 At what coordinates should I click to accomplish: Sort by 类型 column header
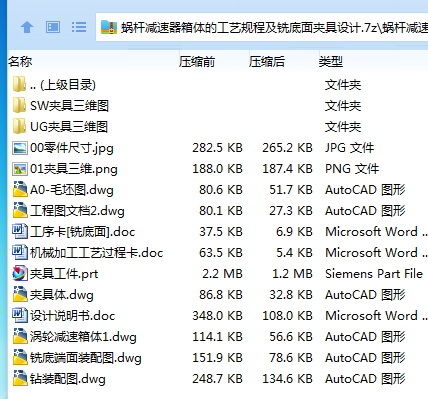331,62
